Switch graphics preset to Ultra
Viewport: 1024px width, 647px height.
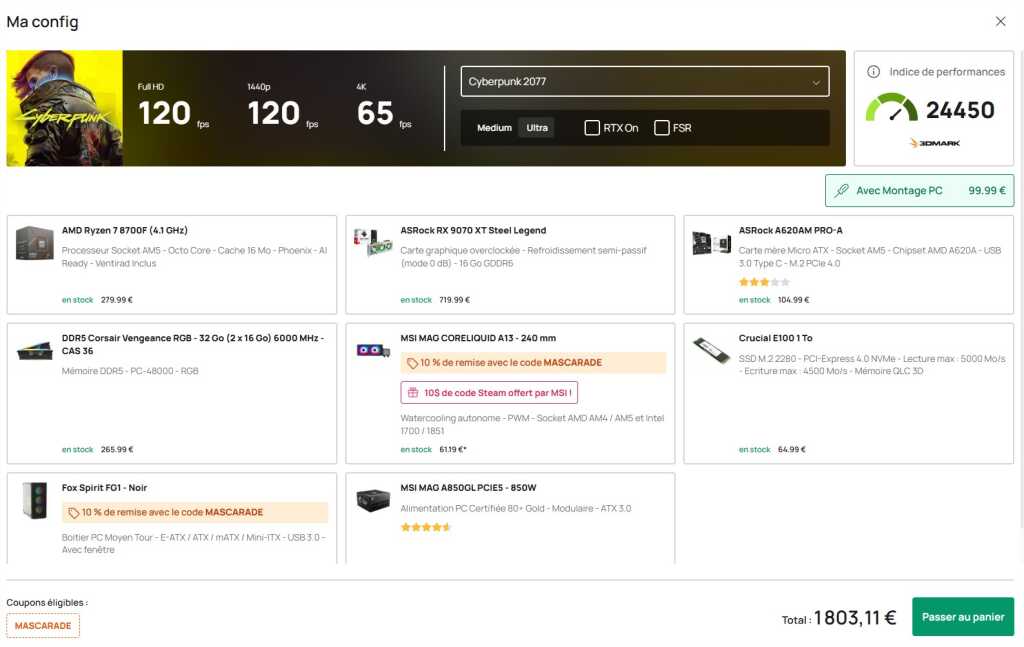(537, 128)
